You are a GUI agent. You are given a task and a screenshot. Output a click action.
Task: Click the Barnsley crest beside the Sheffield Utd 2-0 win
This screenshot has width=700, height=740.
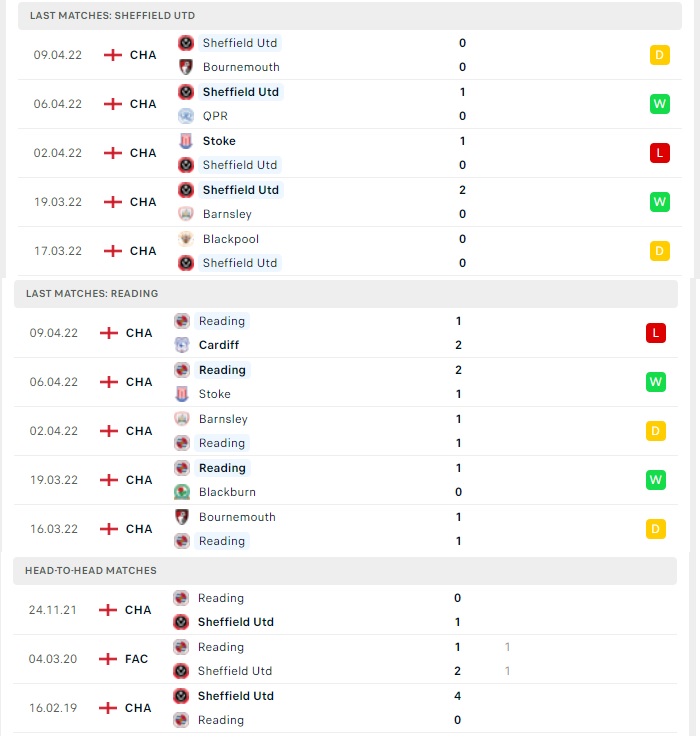(x=186, y=214)
